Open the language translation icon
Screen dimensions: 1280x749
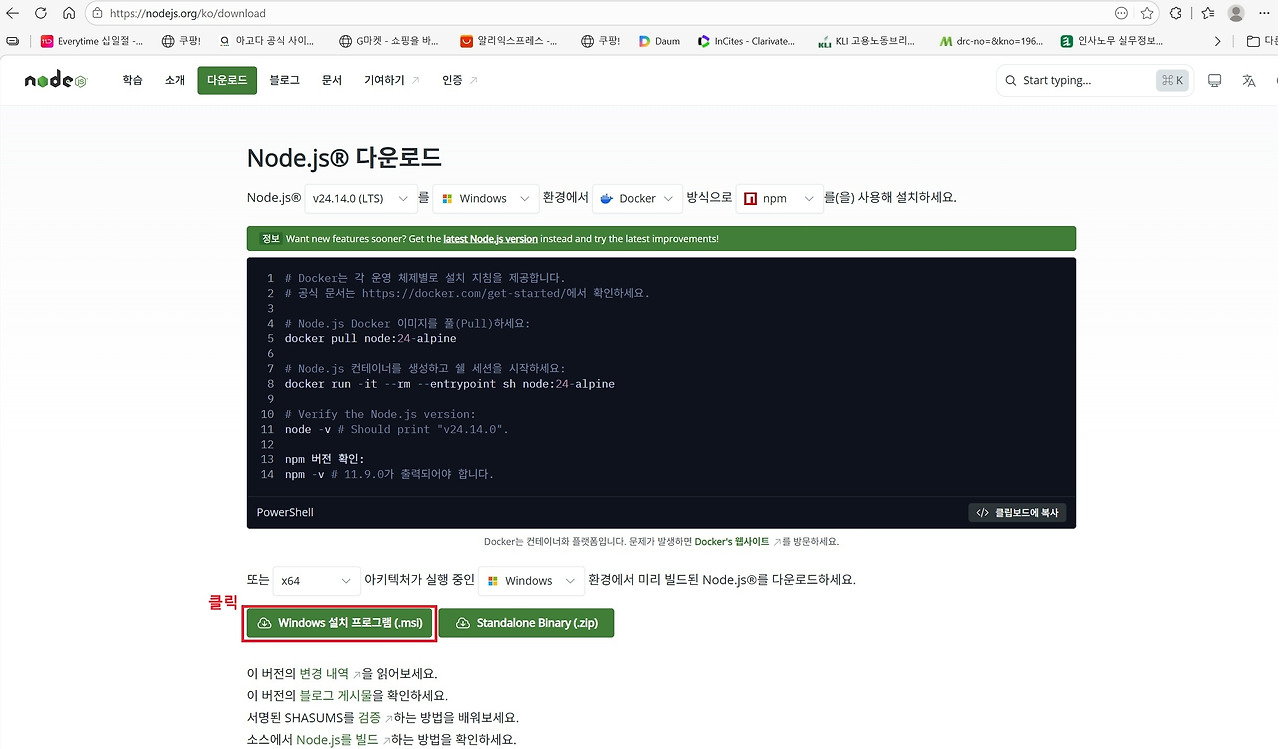point(1249,80)
